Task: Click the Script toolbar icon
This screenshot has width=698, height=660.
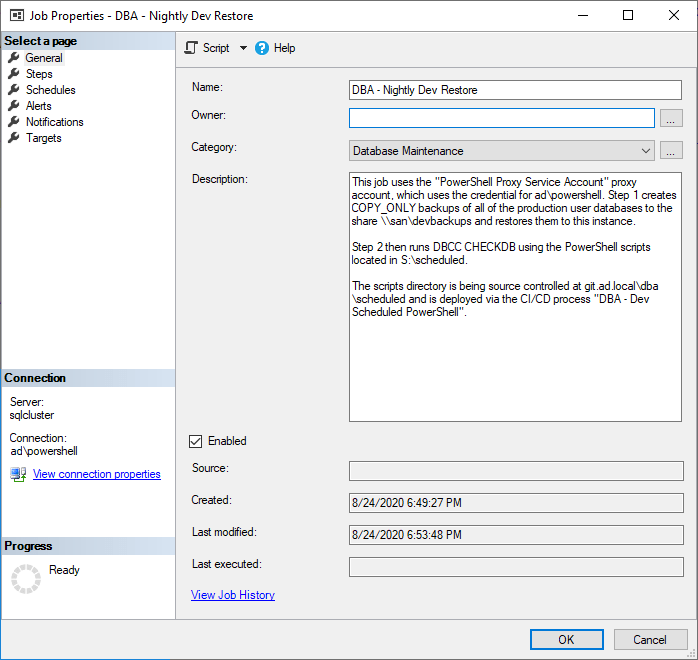Action: pos(191,48)
